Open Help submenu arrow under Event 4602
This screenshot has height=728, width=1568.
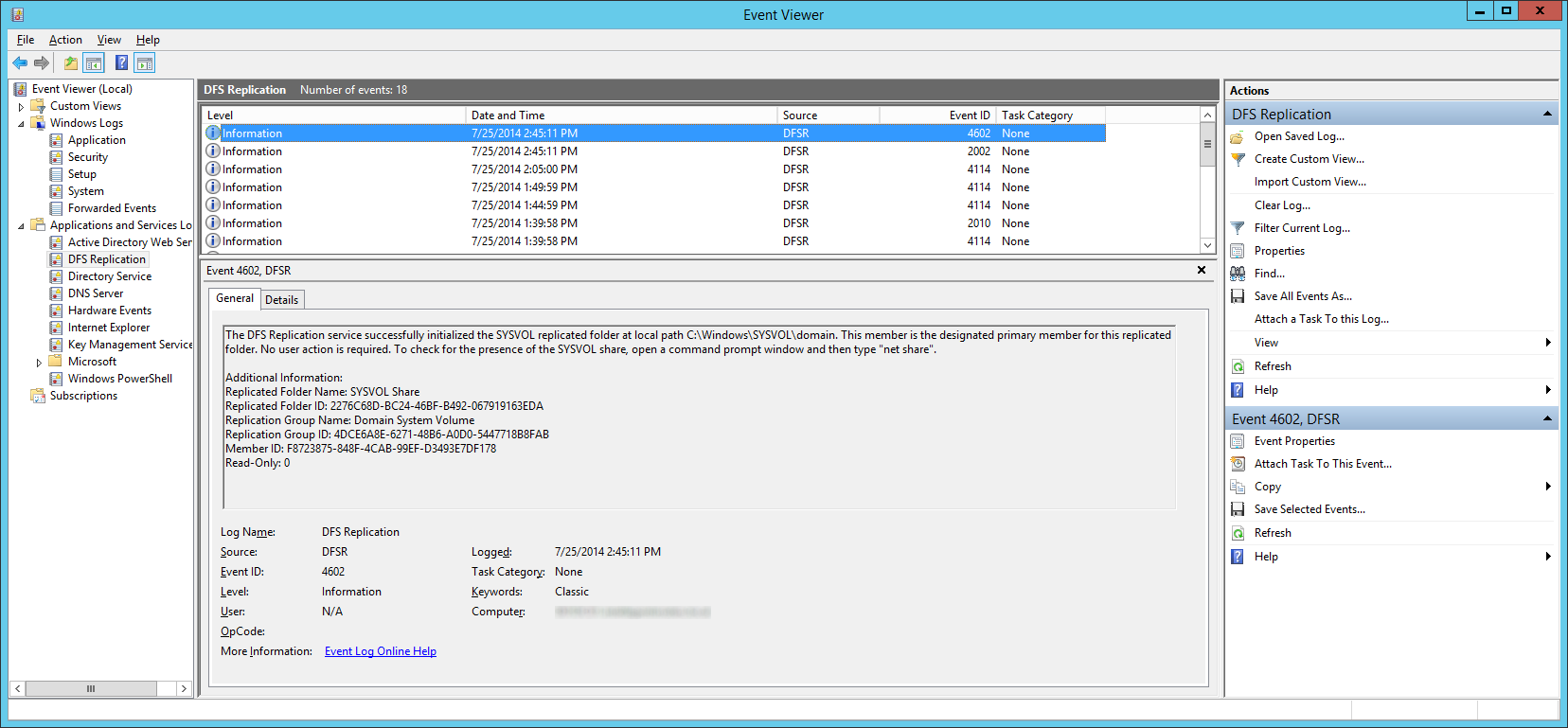1548,557
